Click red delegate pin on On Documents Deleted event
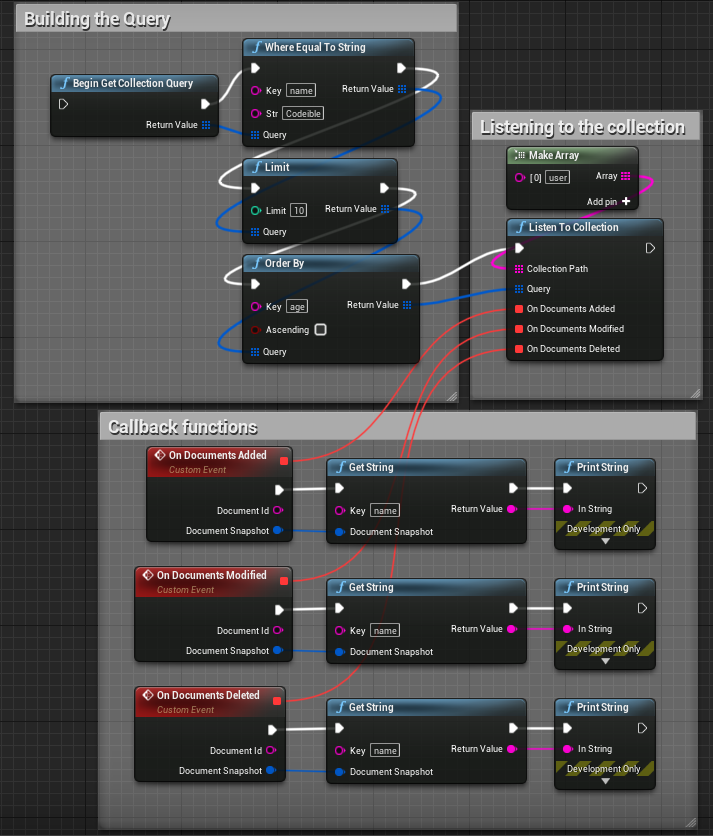 click(x=277, y=701)
